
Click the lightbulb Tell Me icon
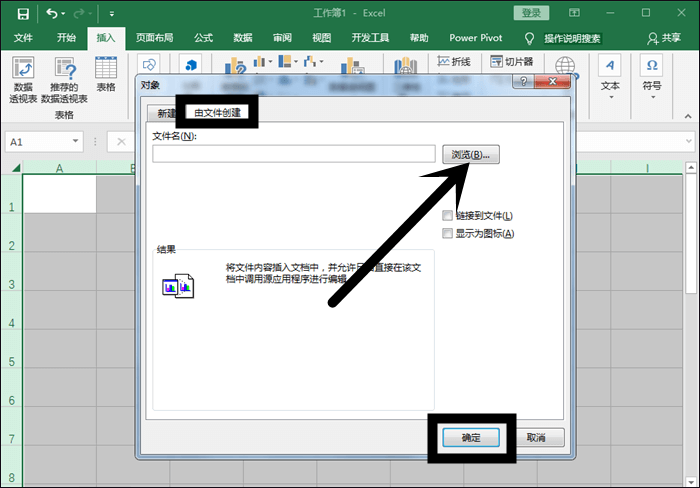coord(529,39)
